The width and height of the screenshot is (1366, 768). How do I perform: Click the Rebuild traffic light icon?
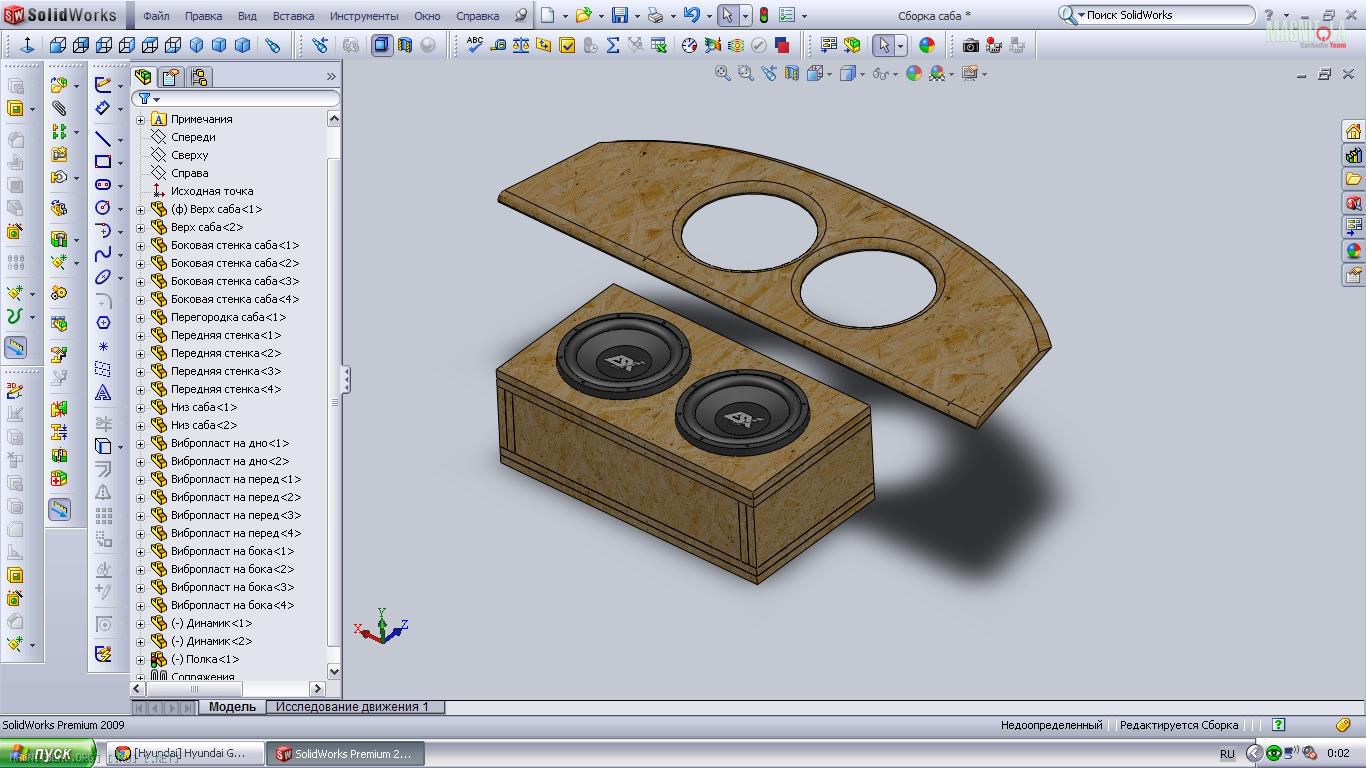point(764,16)
